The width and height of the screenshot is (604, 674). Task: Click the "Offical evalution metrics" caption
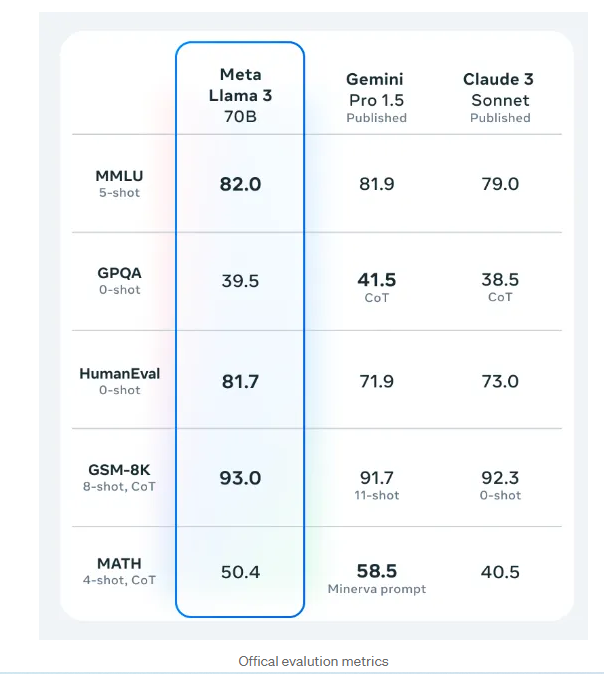[313, 661]
